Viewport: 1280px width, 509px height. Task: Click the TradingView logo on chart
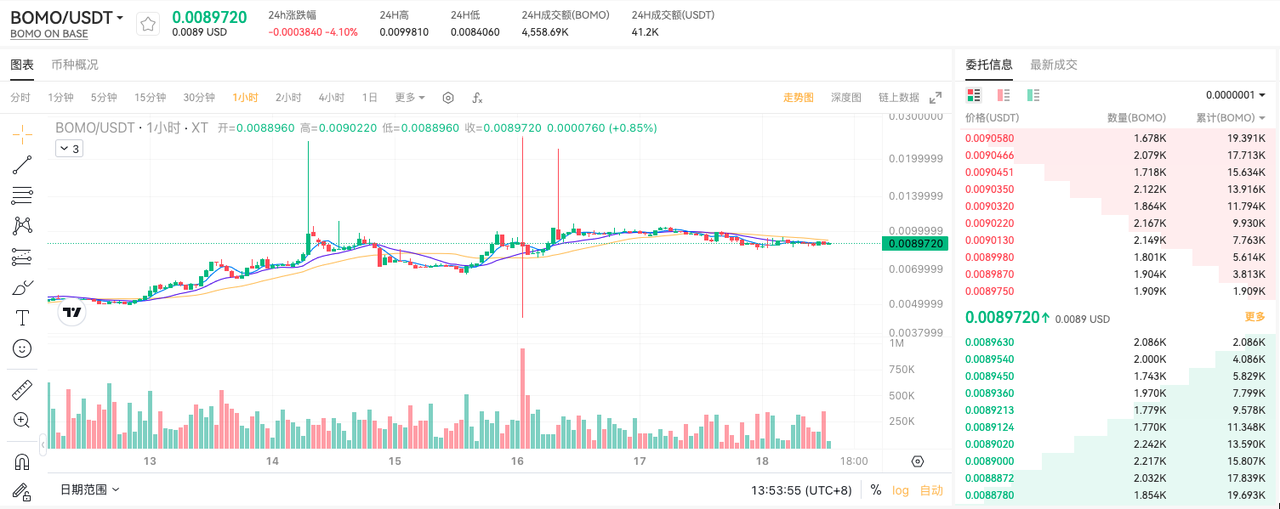click(x=71, y=313)
